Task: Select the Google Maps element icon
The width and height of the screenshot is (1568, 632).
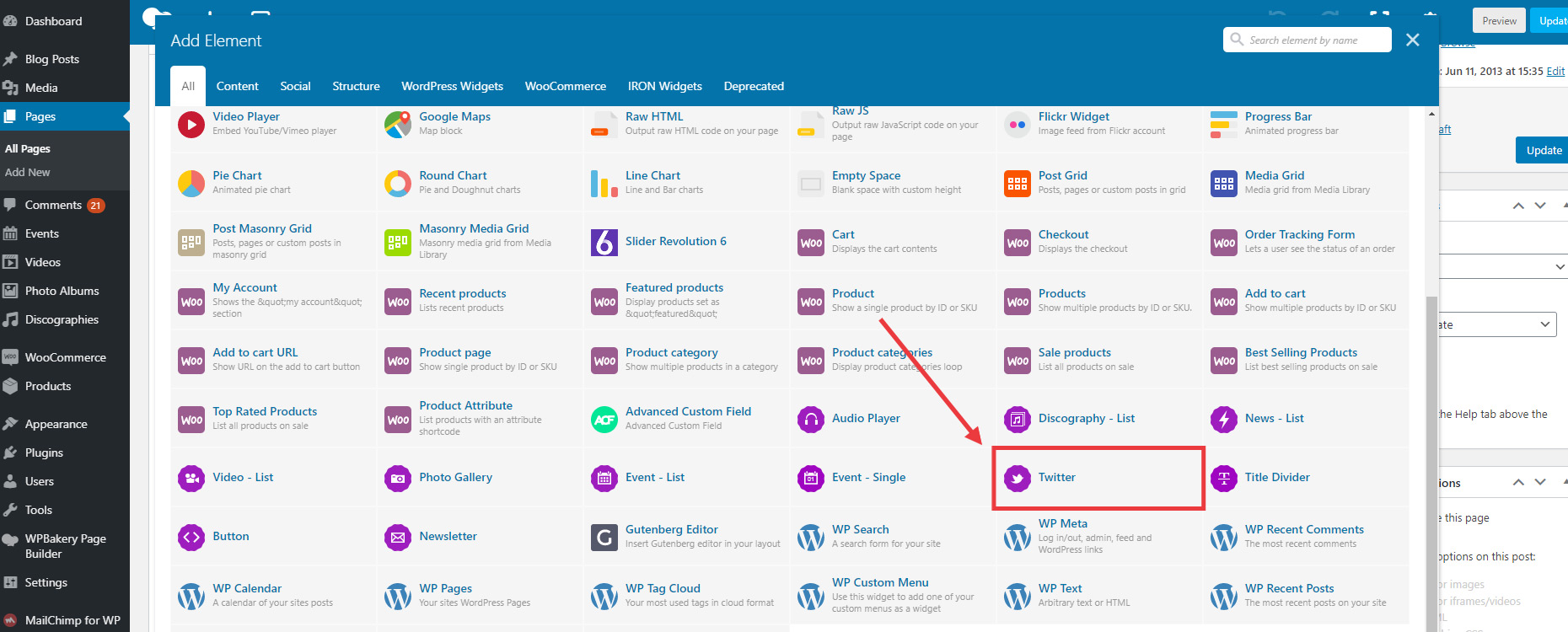Action: point(398,125)
